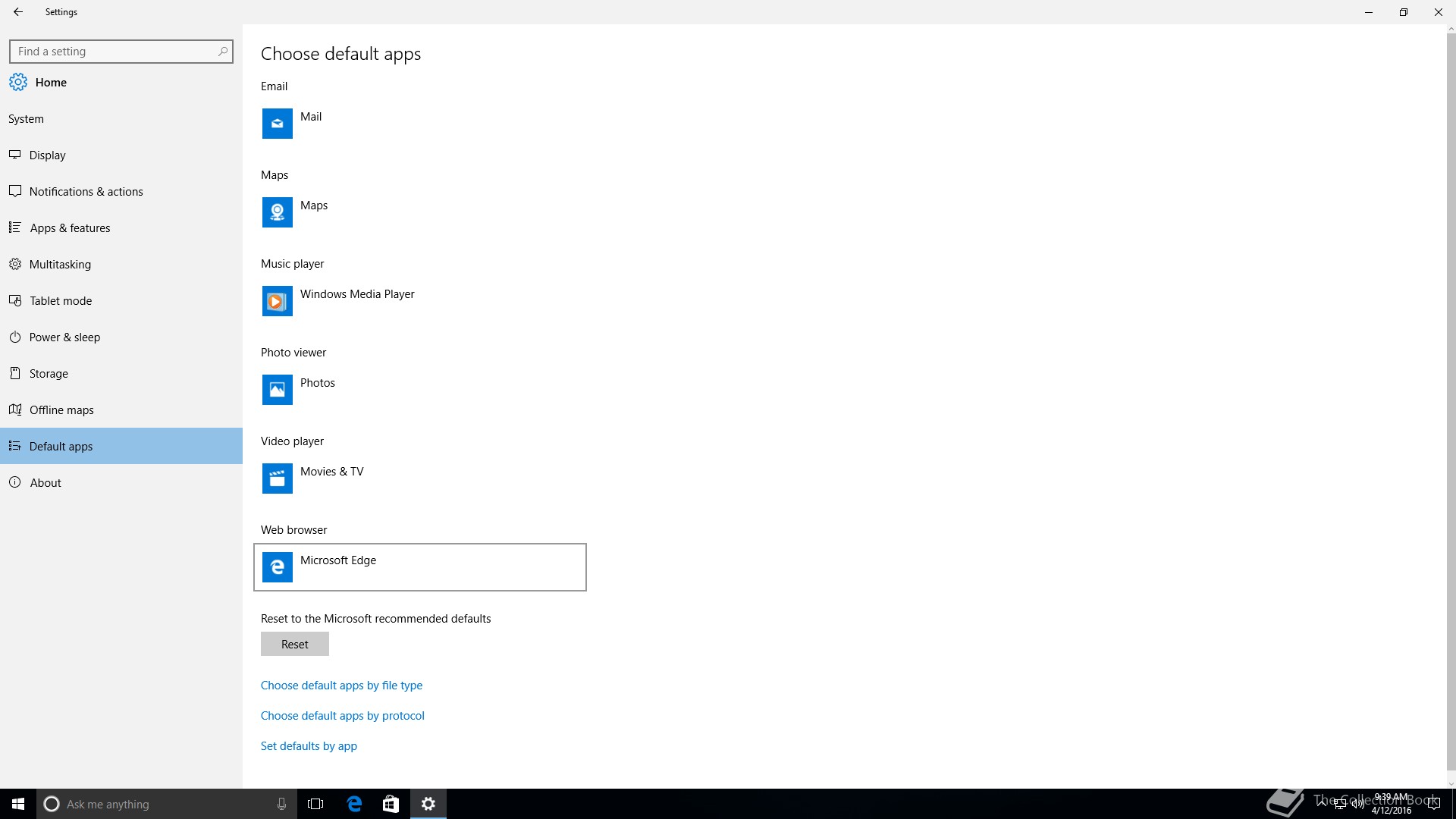Viewport: 1456px width, 819px height.
Task: Open Notifications & actions settings
Action: (121, 191)
